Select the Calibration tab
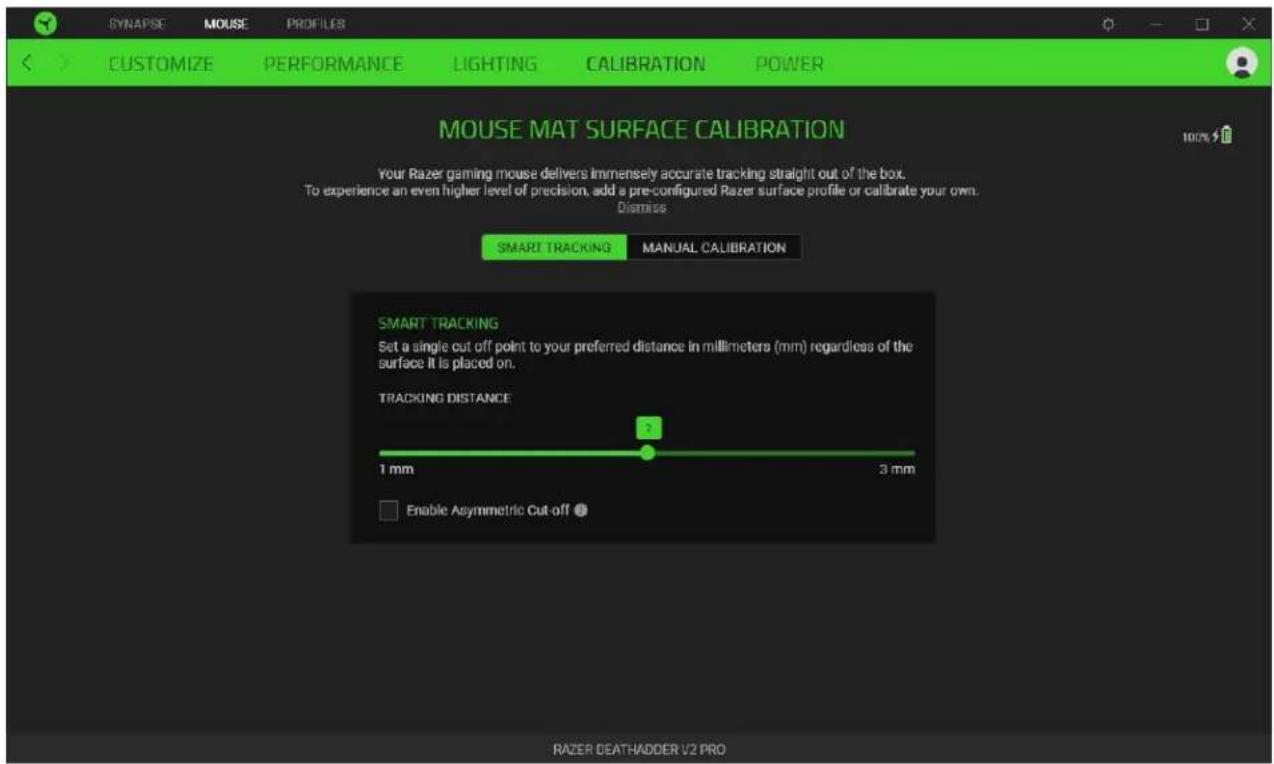Screen dimensions: 1274x764 point(645,64)
